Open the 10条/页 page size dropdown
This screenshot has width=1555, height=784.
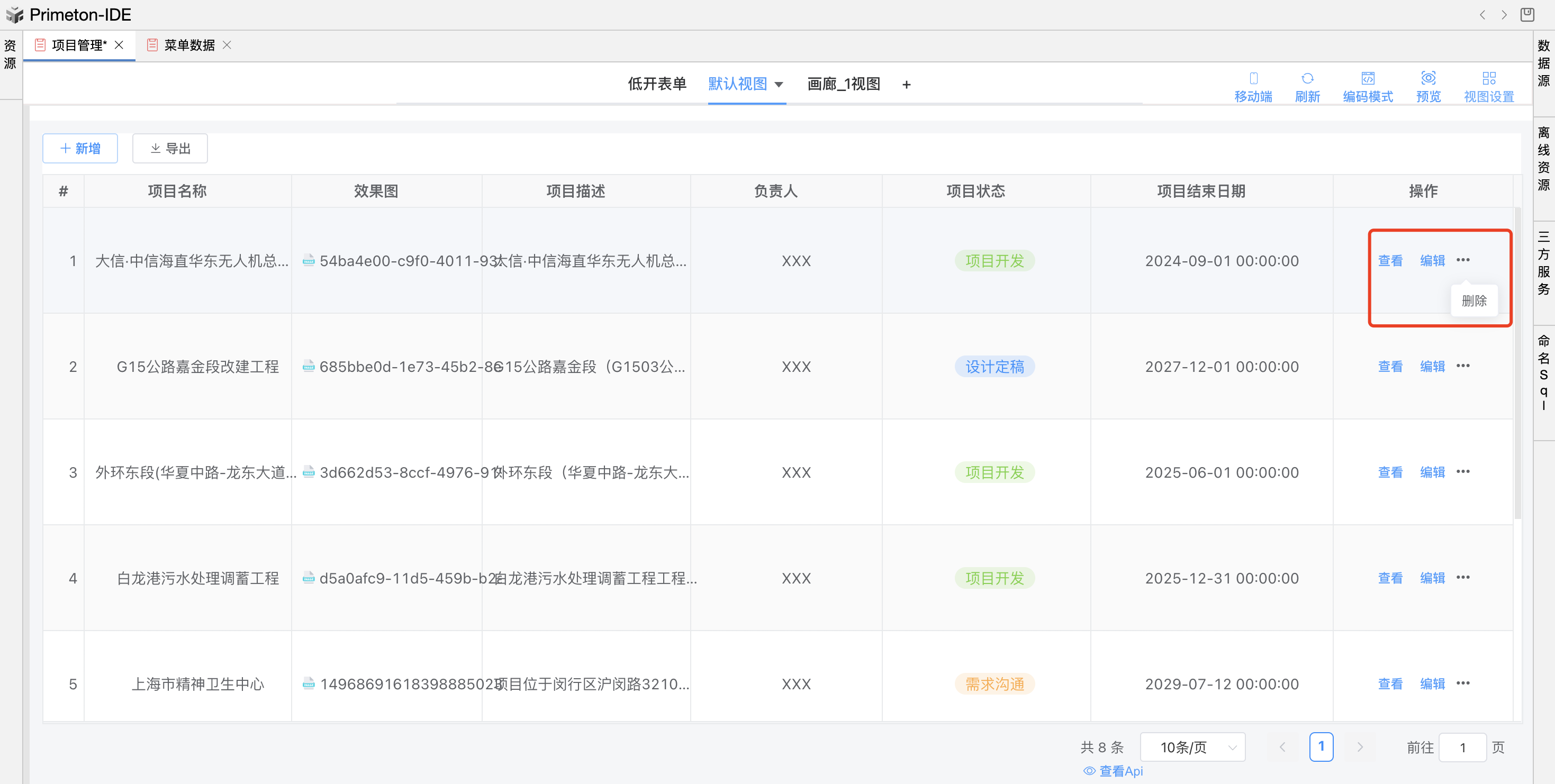[x=1192, y=747]
